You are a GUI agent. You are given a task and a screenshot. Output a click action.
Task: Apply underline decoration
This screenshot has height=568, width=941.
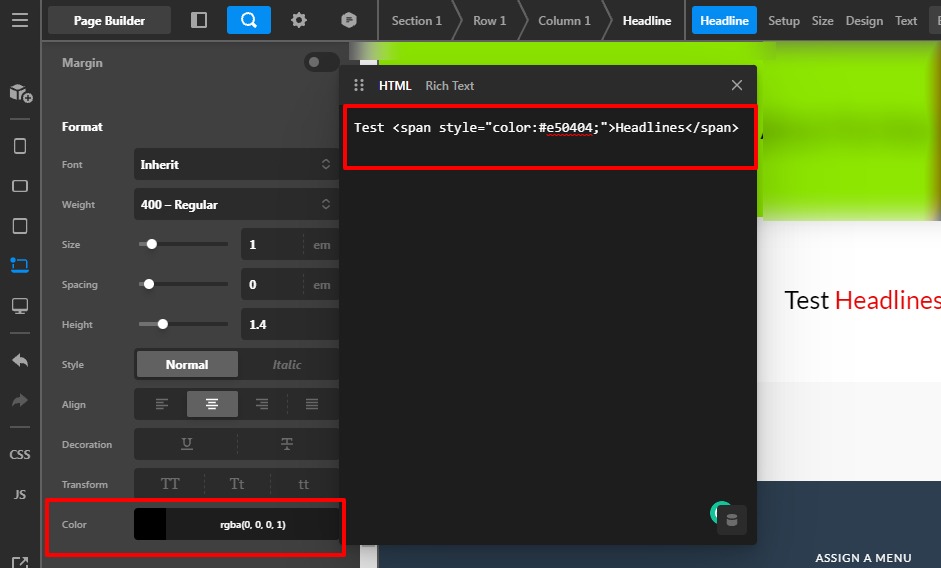[187, 444]
